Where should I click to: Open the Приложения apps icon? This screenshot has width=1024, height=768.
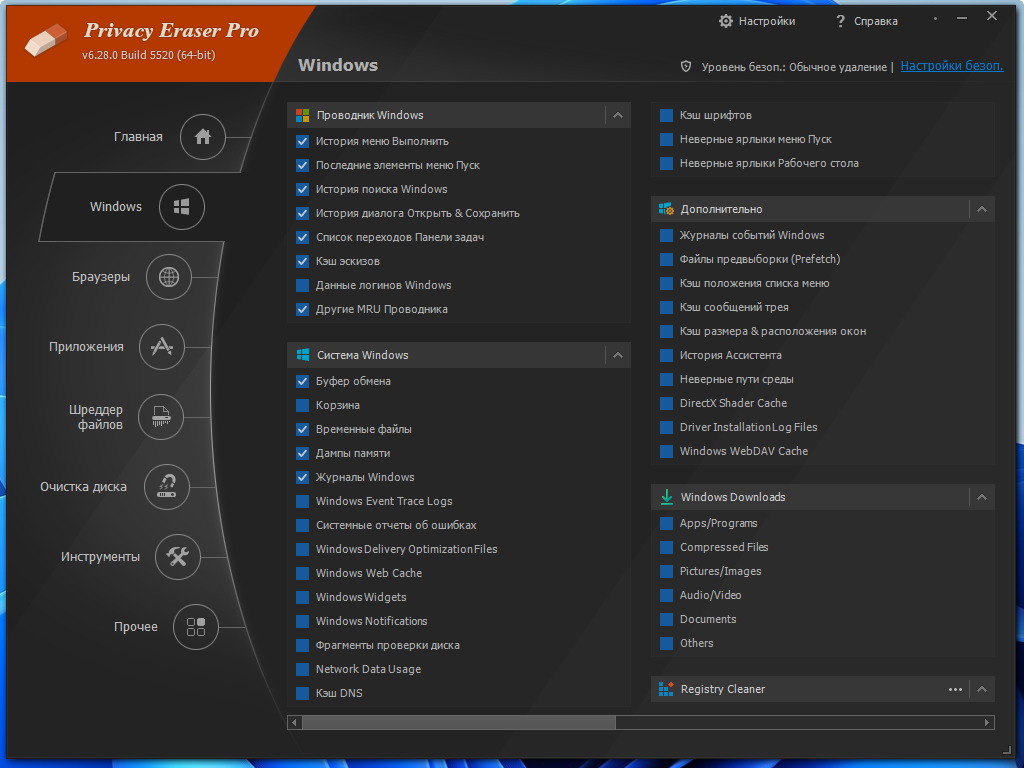tap(161, 347)
